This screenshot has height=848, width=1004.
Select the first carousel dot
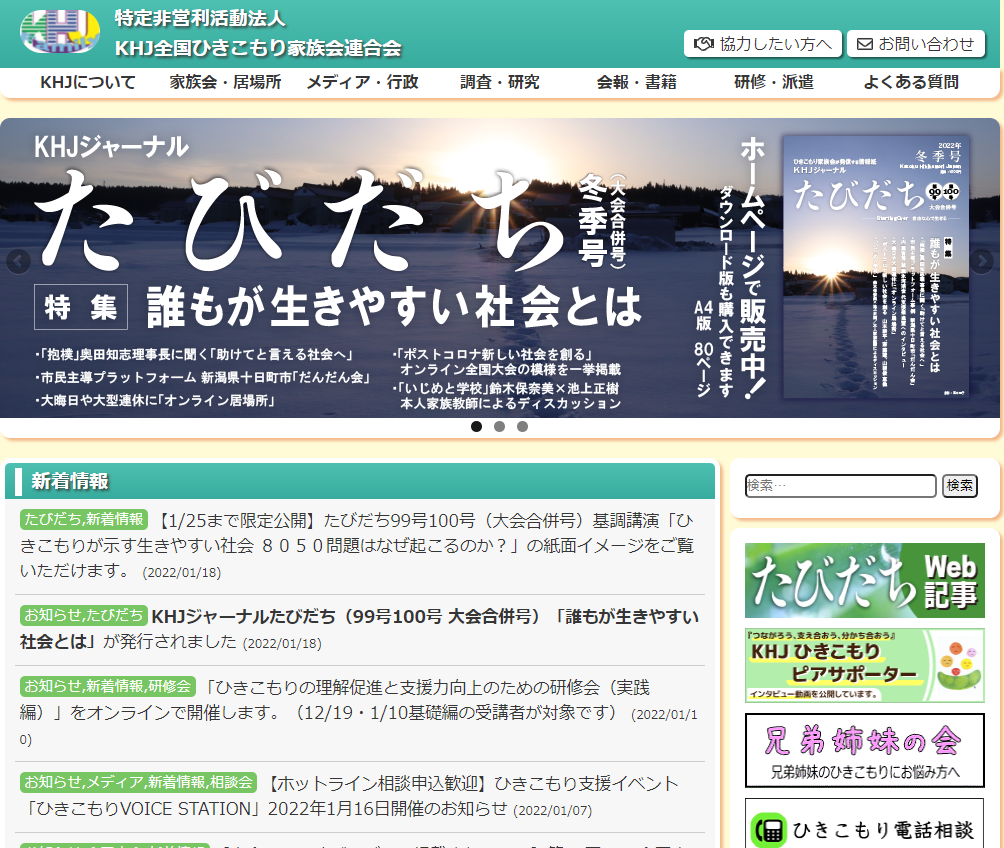click(476, 427)
